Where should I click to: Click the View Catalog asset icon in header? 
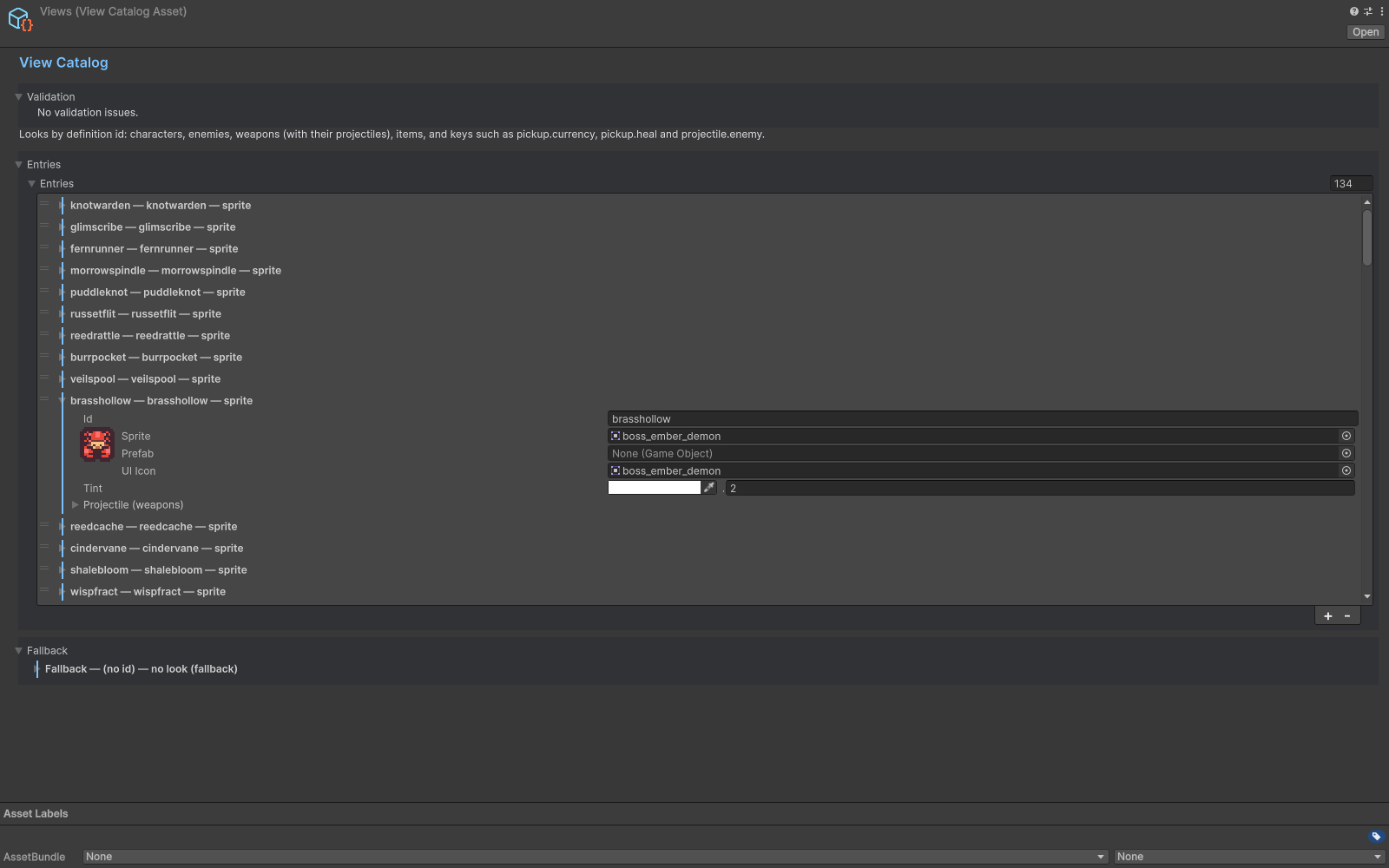click(x=20, y=19)
